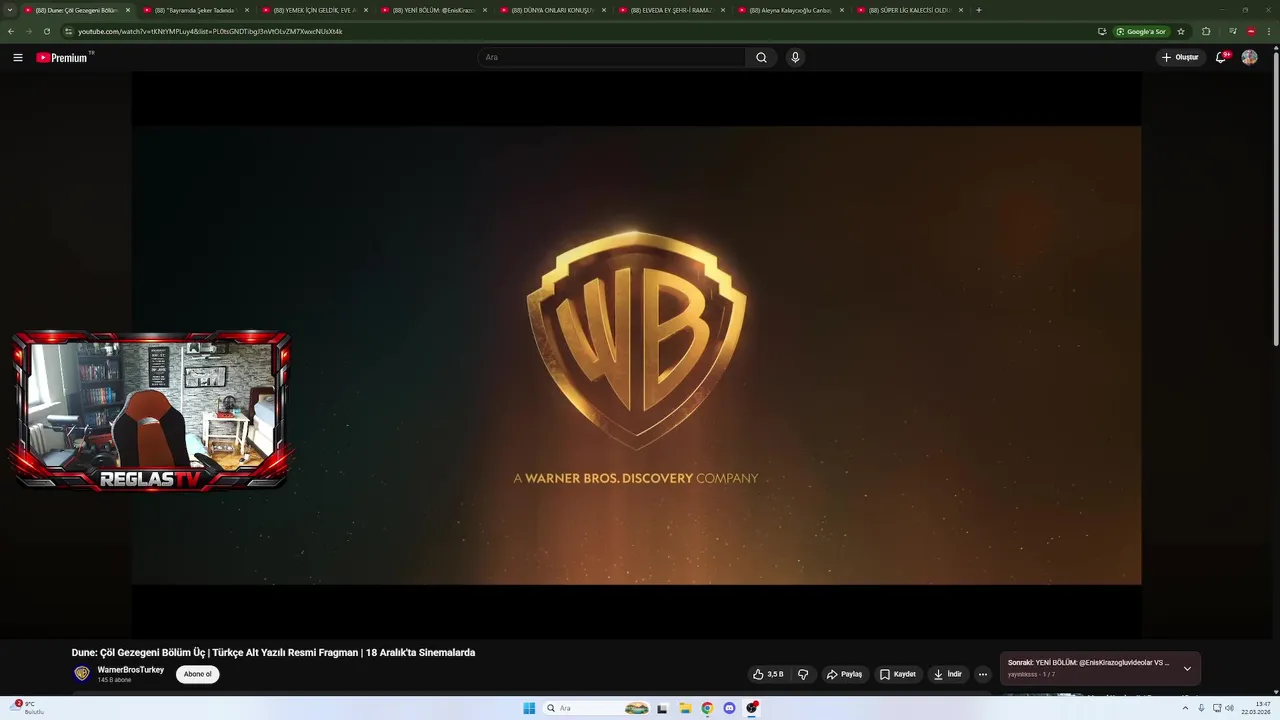Open the WarnerBrosTurkey channel name link
This screenshot has width=1280, height=720.
point(130,670)
